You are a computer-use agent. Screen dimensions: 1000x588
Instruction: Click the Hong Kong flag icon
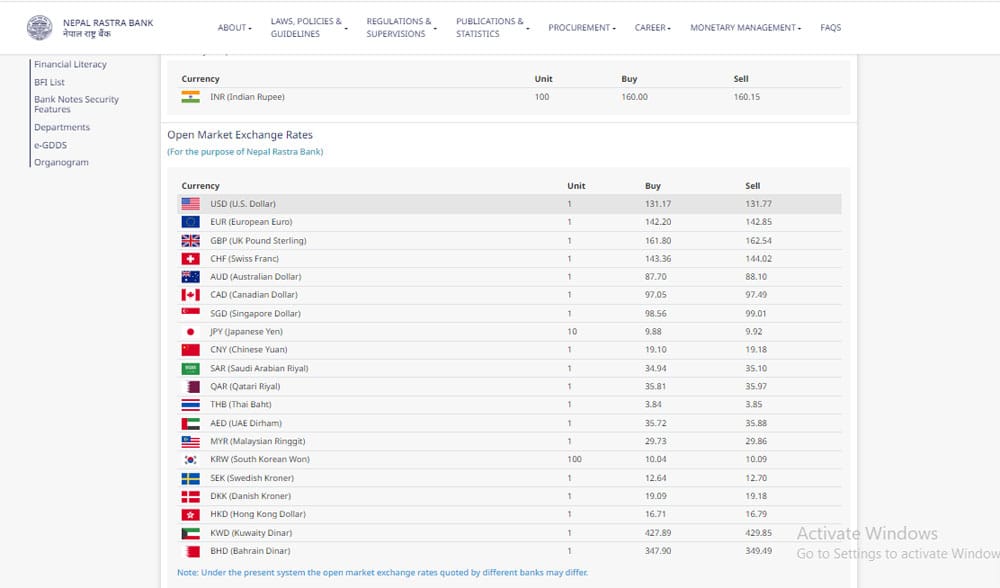(190, 515)
